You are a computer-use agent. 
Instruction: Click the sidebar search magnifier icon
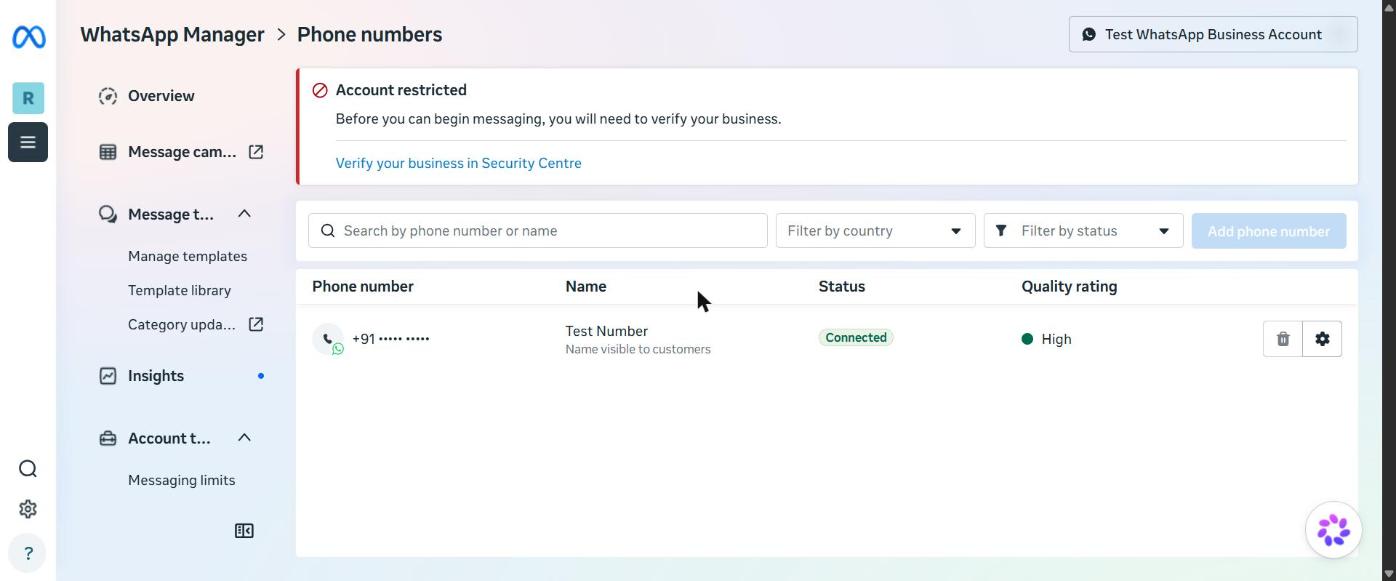tap(28, 469)
